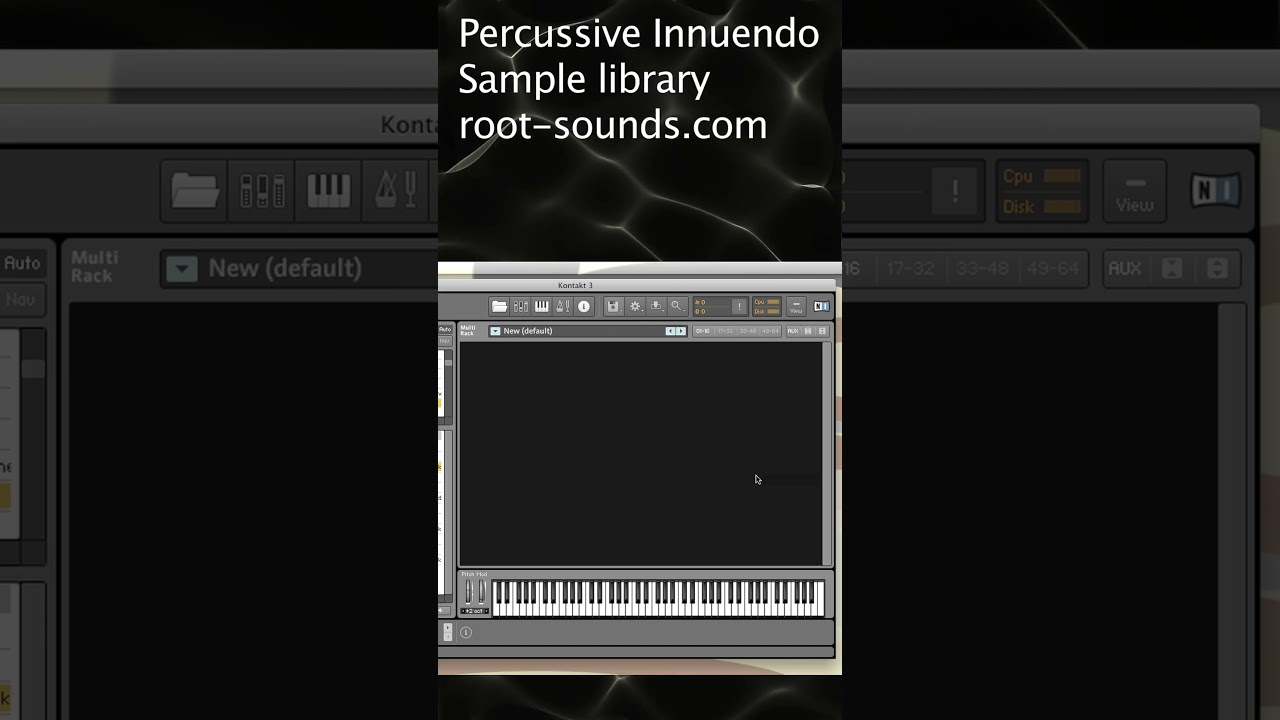The height and width of the screenshot is (720, 1280).
Task: Click the mixer icon in blurred background copy
Action: 262,190
